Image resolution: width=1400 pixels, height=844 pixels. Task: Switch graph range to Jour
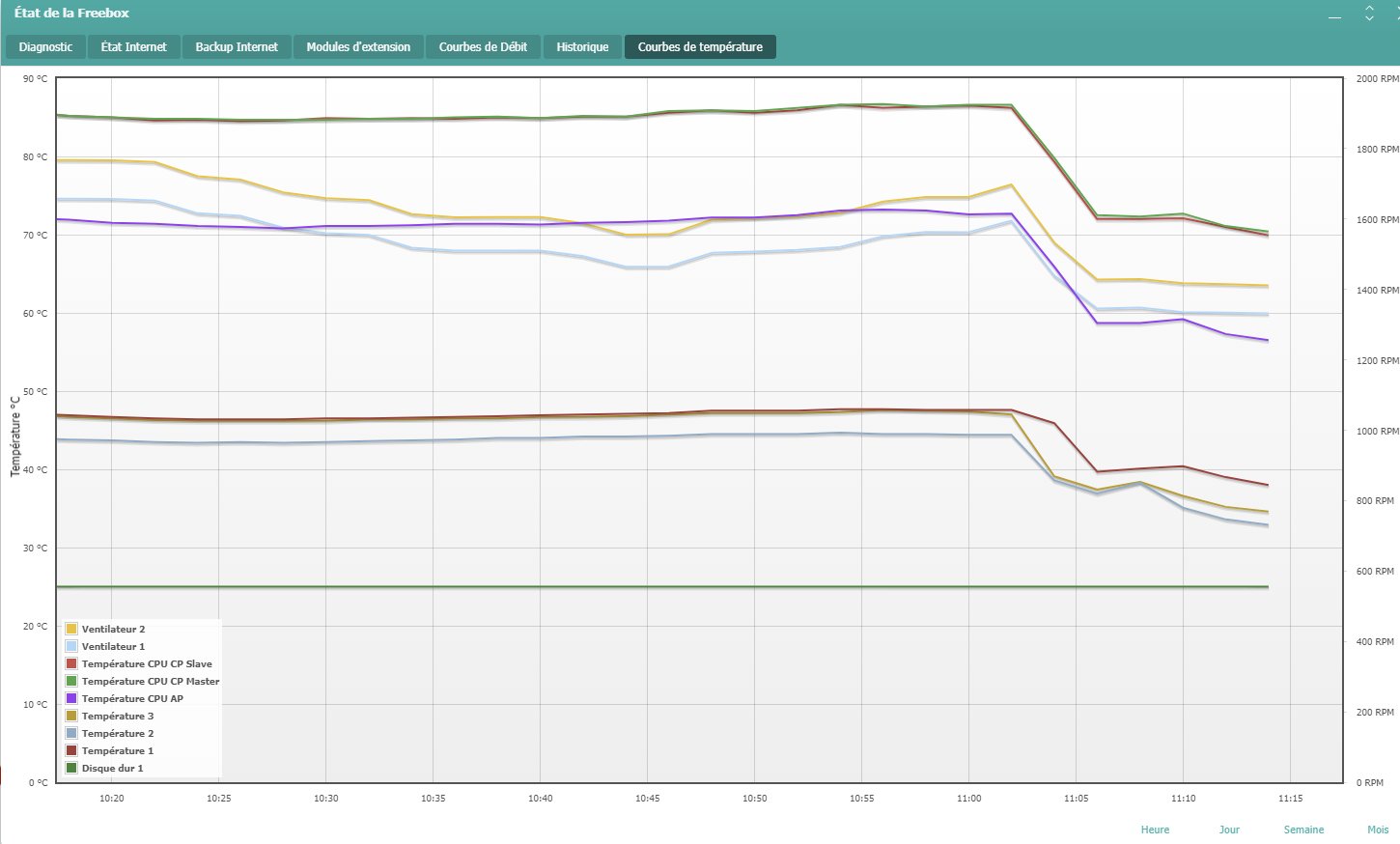(1229, 830)
